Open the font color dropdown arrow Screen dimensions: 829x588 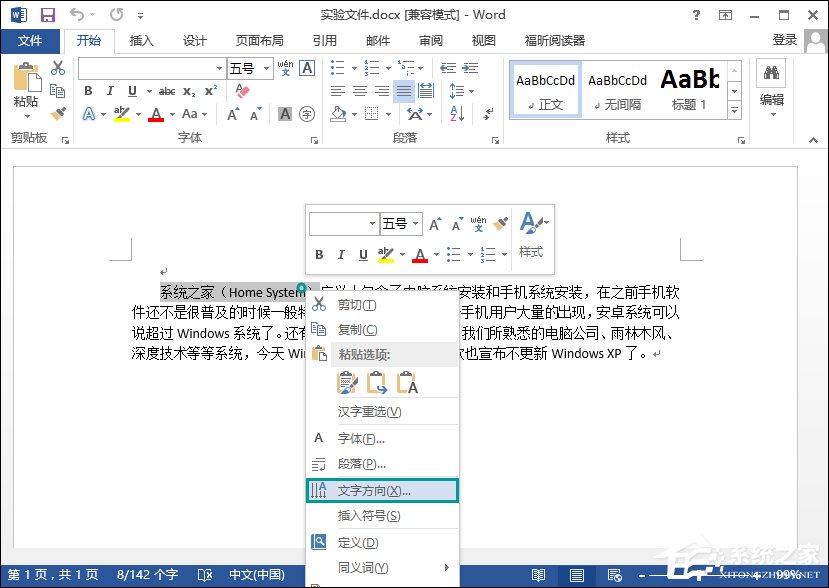pyautogui.click(x=172, y=113)
